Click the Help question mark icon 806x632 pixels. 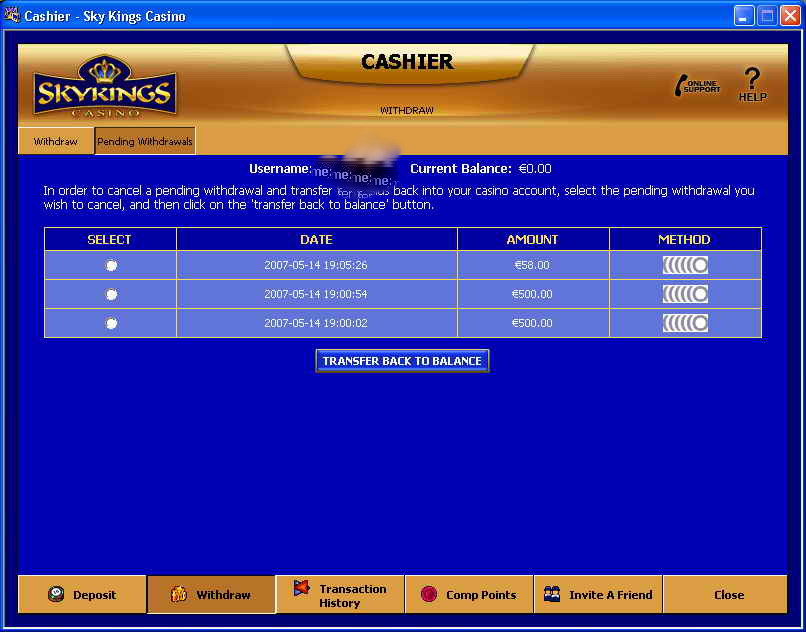point(753,85)
